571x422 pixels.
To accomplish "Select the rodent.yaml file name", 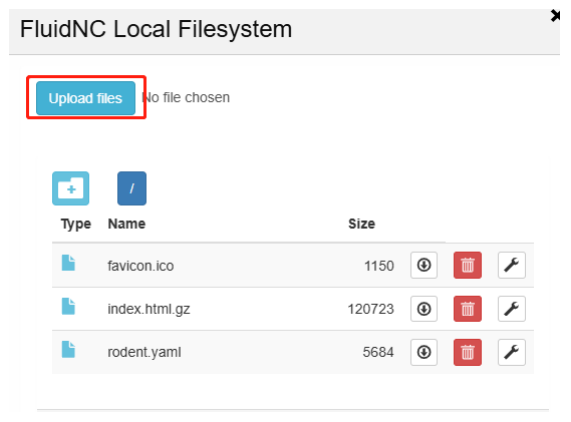I will tap(144, 352).
